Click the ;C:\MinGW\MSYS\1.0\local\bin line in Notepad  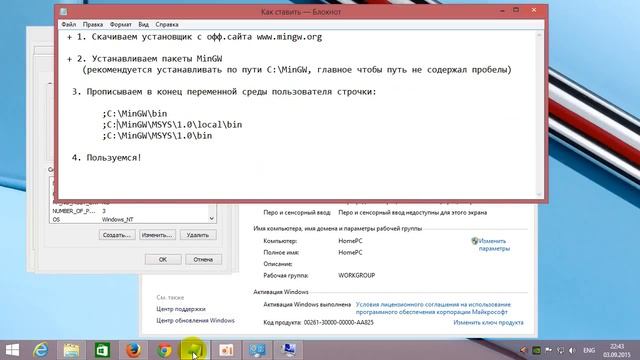[172, 124]
